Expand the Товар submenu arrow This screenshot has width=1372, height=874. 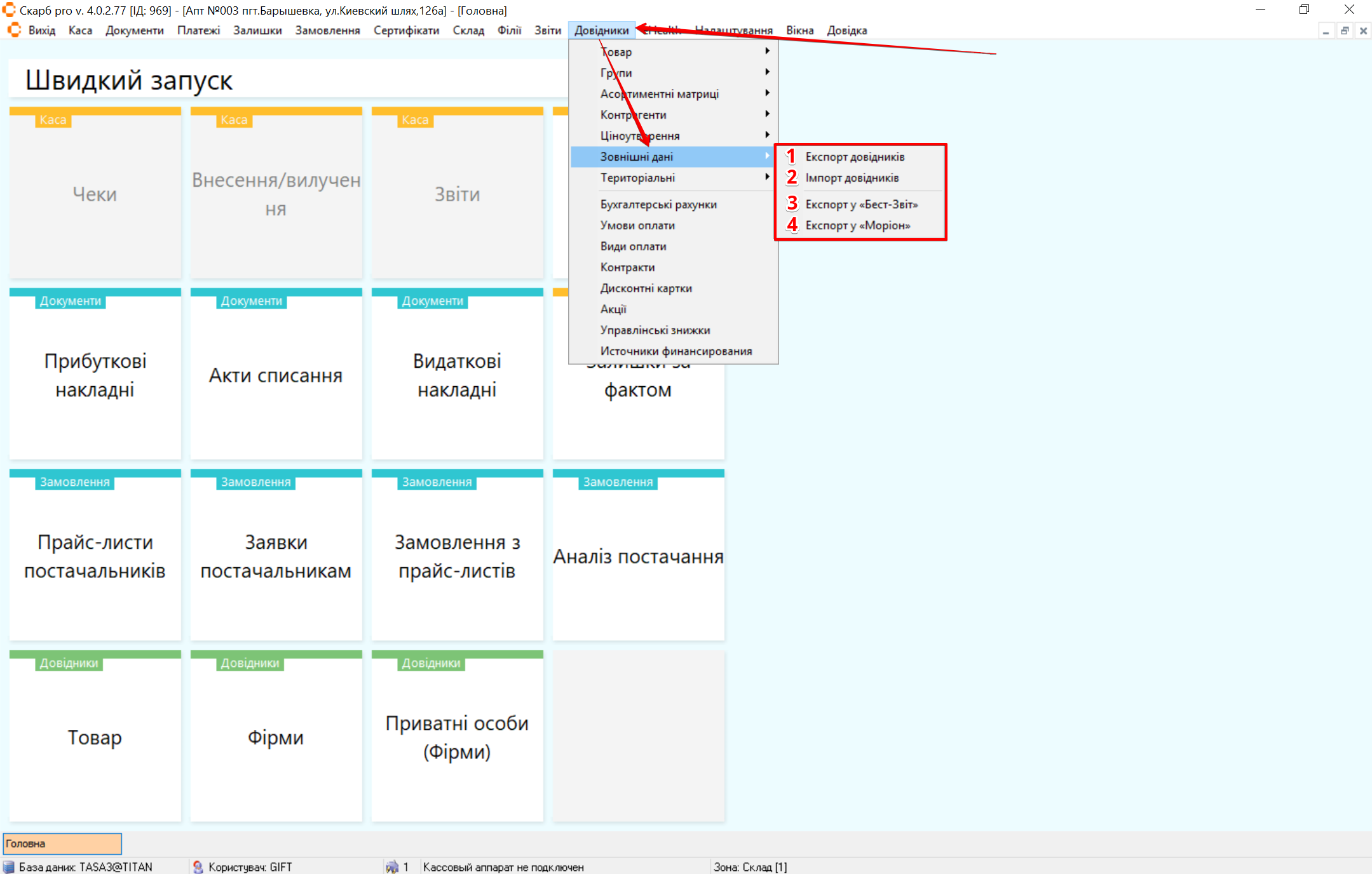tap(767, 51)
